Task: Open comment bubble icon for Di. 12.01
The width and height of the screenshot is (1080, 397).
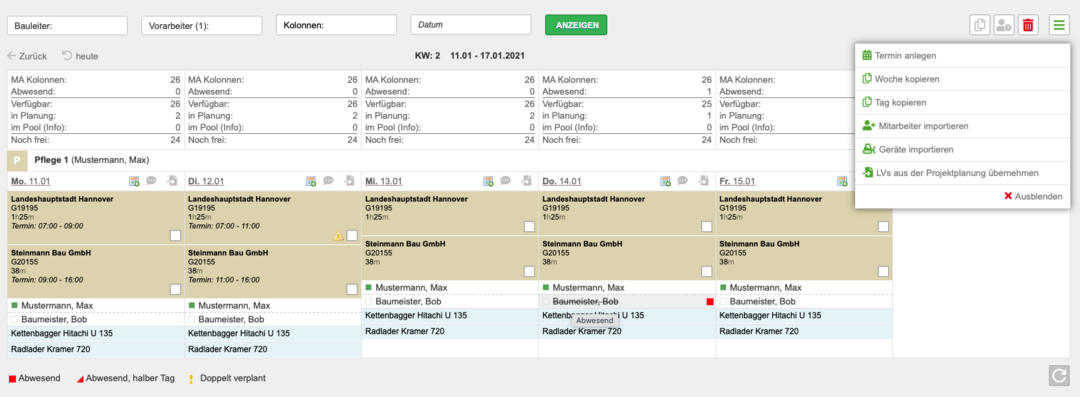Action: (x=329, y=181)
